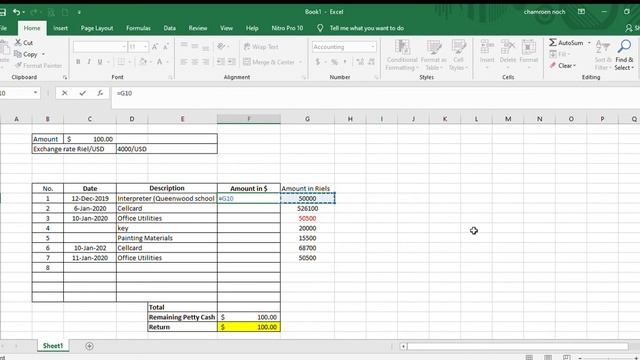Click Tell me what you want to do
This screenshot has width=640, height=360.
coord(367,28)
